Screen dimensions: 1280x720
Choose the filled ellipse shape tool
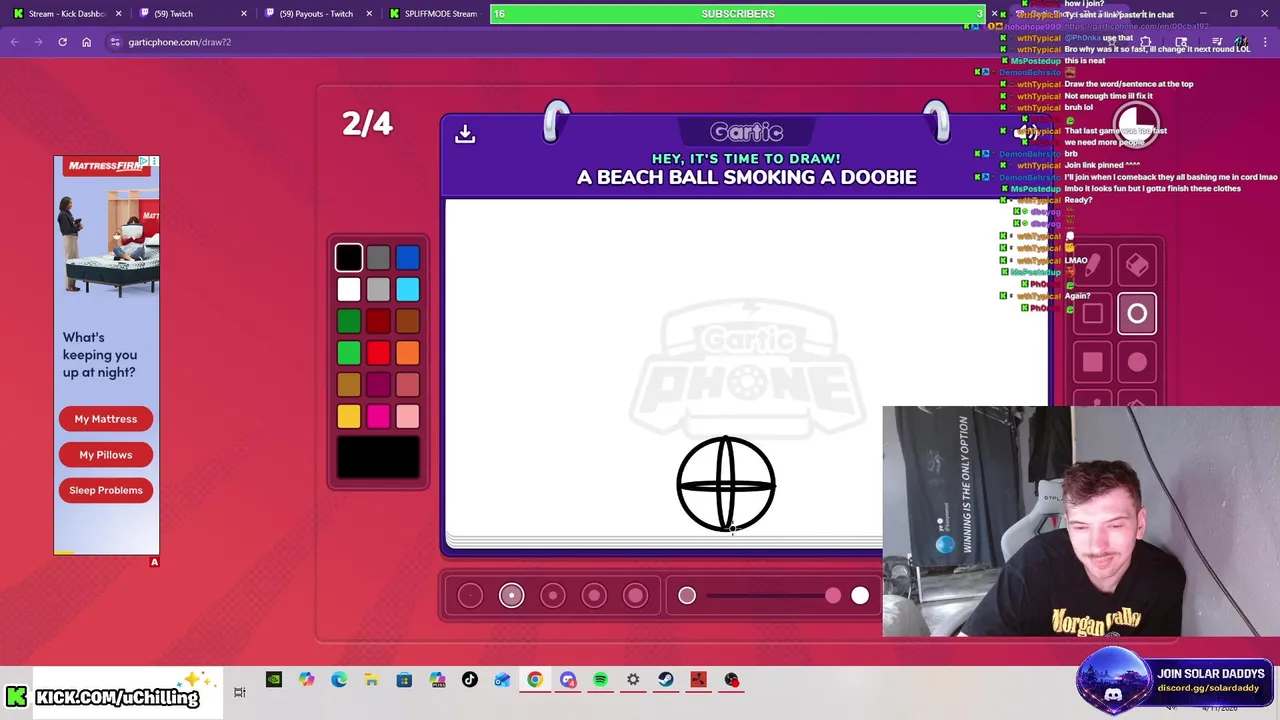click(x=1137, y=362)
